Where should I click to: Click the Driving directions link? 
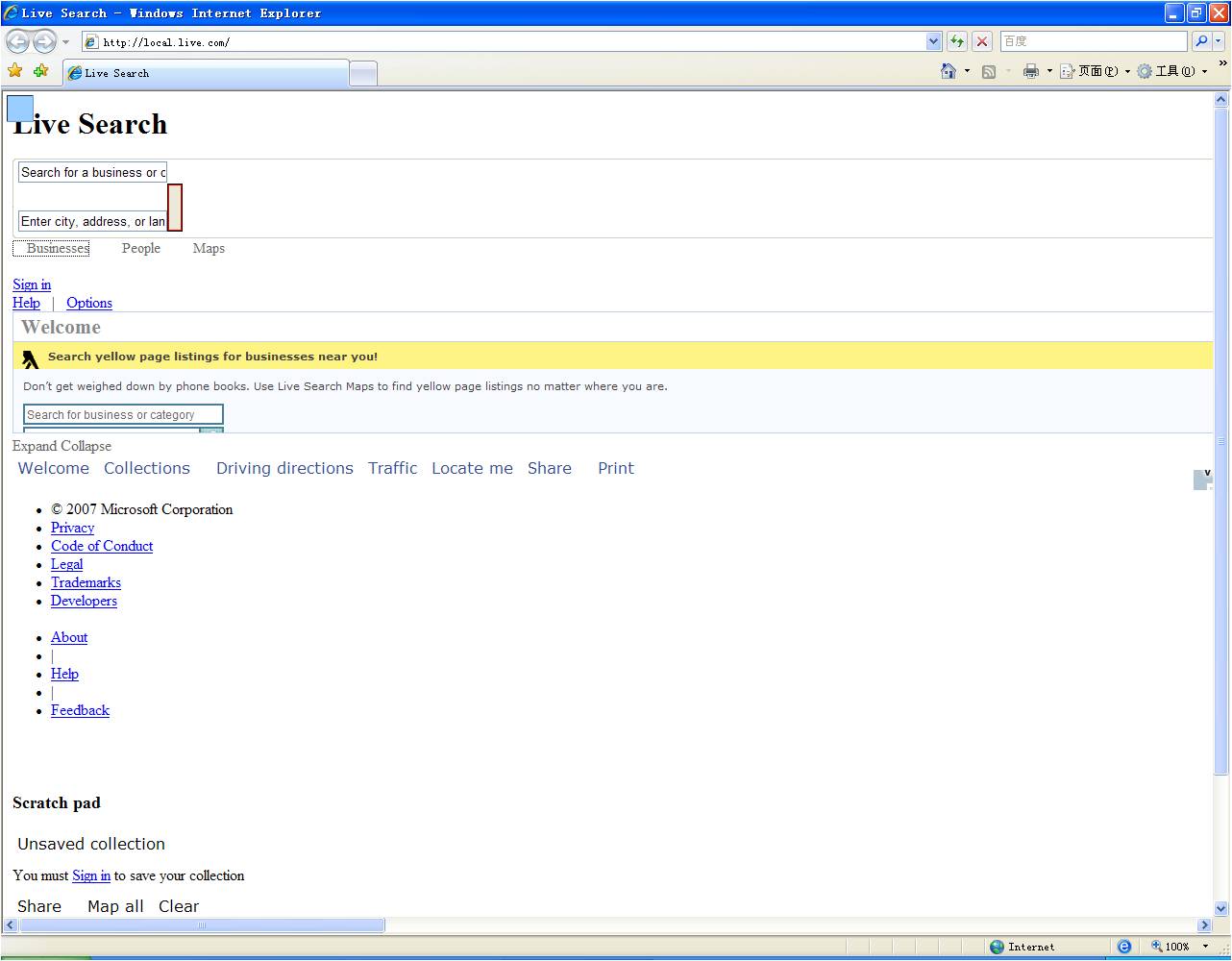(284, 469)
